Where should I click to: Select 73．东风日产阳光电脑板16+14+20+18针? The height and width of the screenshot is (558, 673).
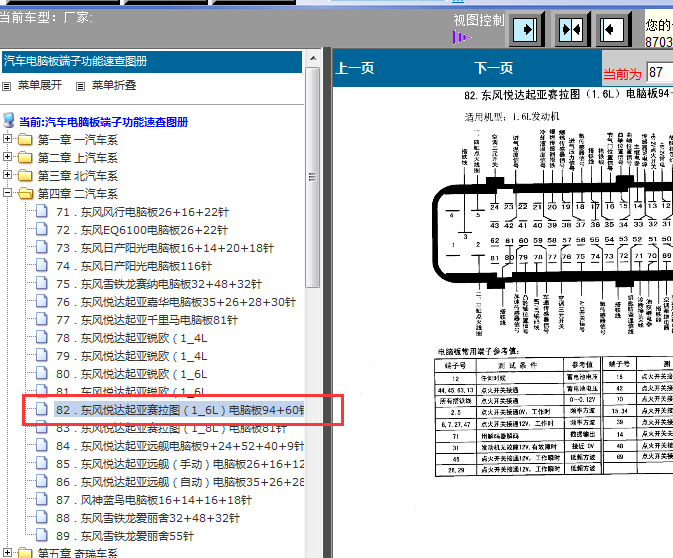[x=165, y=248]
